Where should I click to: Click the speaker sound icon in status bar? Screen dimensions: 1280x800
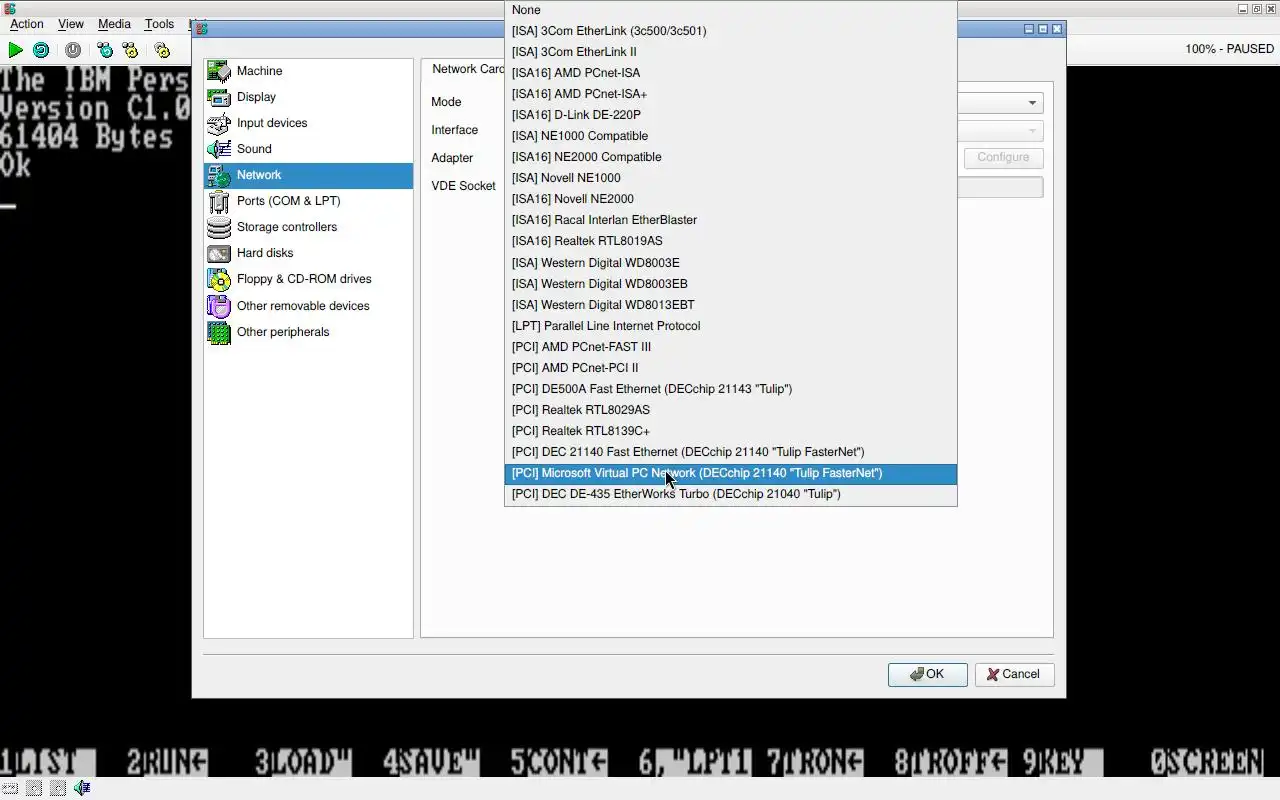(82, 788)
